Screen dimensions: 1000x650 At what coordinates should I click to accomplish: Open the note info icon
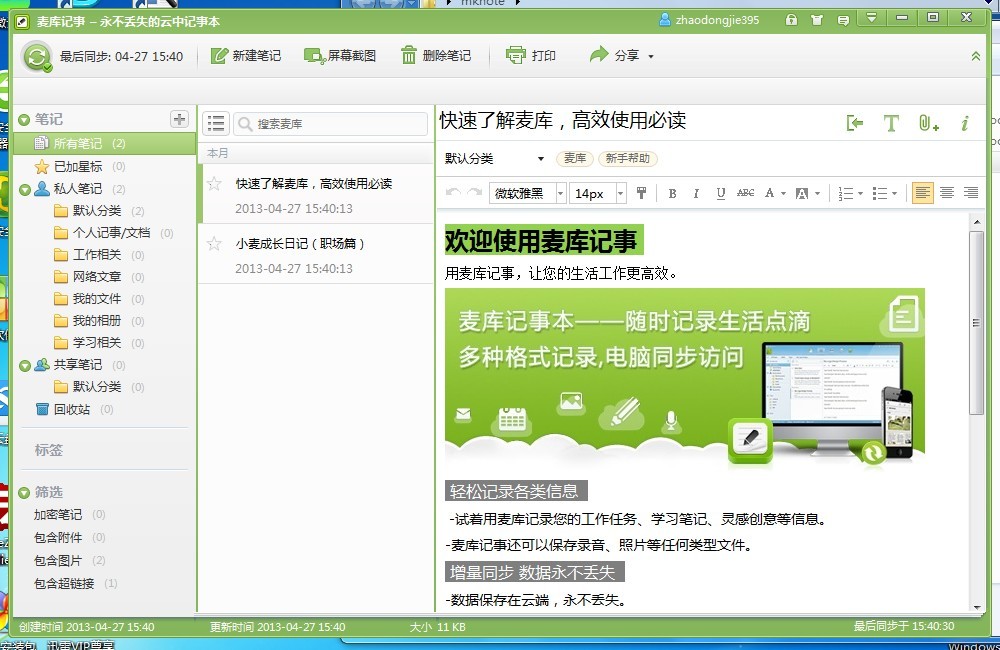(x=965, y=123)
